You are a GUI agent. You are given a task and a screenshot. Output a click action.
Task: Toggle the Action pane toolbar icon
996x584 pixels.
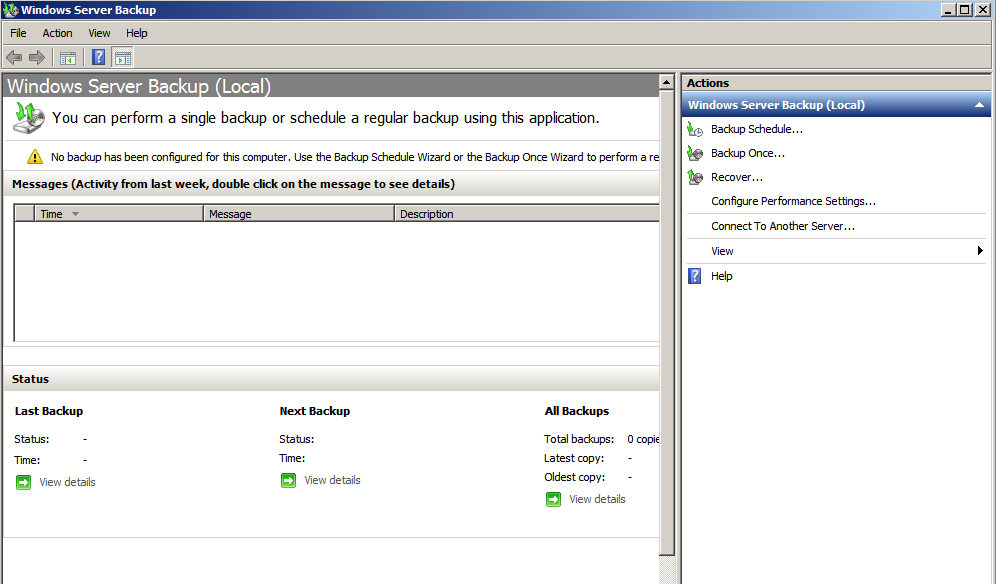point(123,58)
